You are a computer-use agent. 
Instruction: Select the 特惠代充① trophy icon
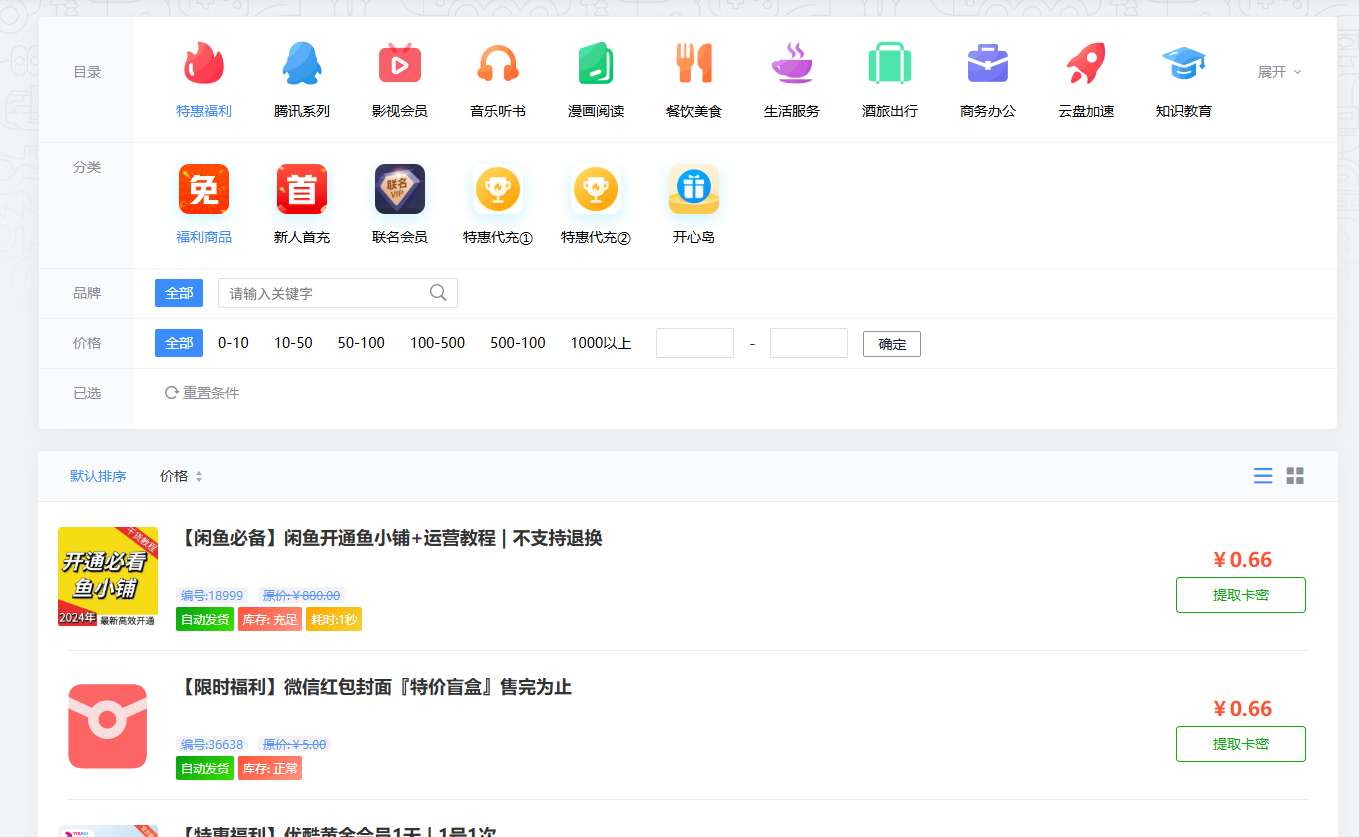tap(498, 189)
